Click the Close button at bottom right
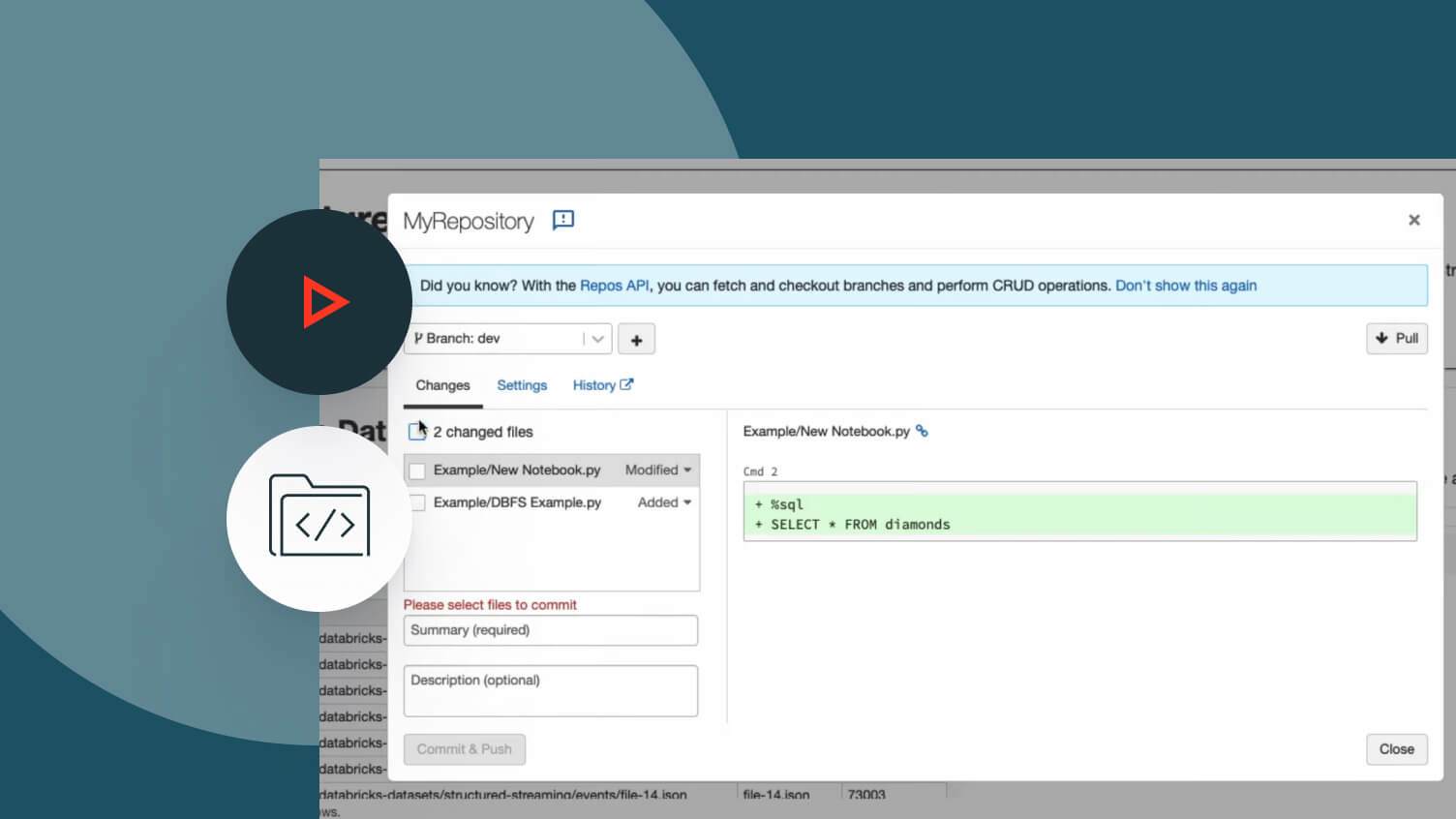The image size is (1456, 819). click(x=1397, y=749)
